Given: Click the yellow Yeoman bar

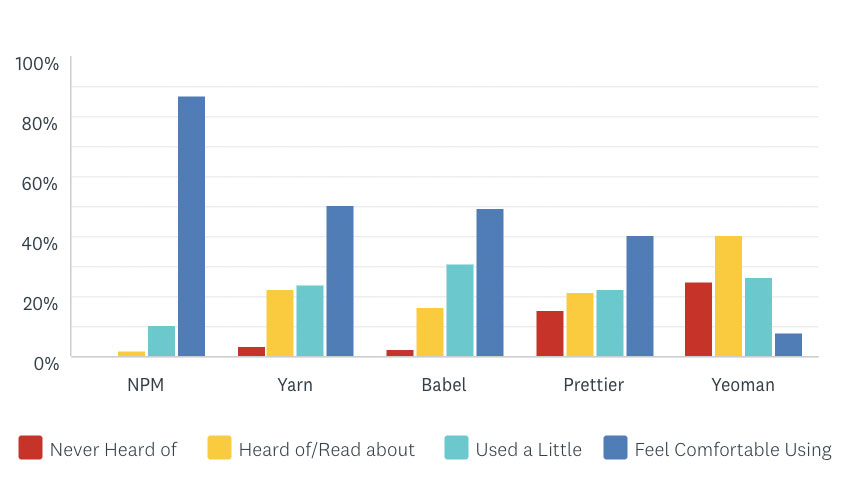Looking at the screenshot, I should tap(729, 296).
